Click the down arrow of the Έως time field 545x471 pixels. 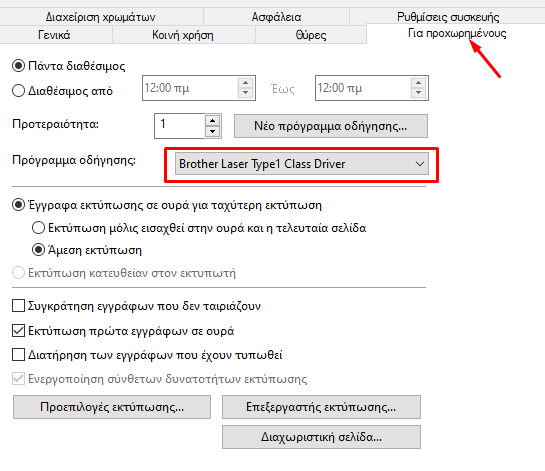pos(418,93)
